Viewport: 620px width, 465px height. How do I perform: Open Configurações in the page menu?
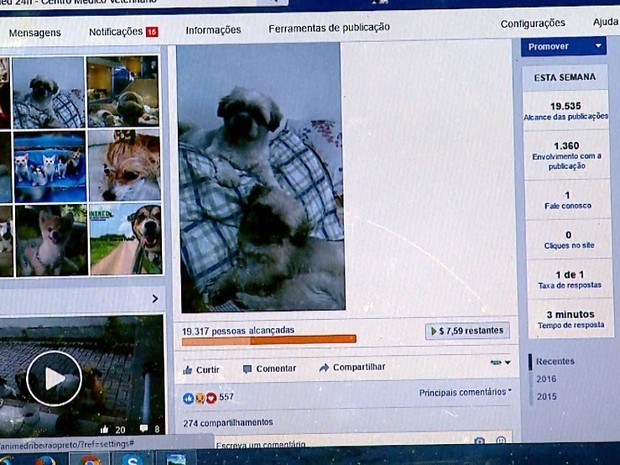(x=532, y=23)
